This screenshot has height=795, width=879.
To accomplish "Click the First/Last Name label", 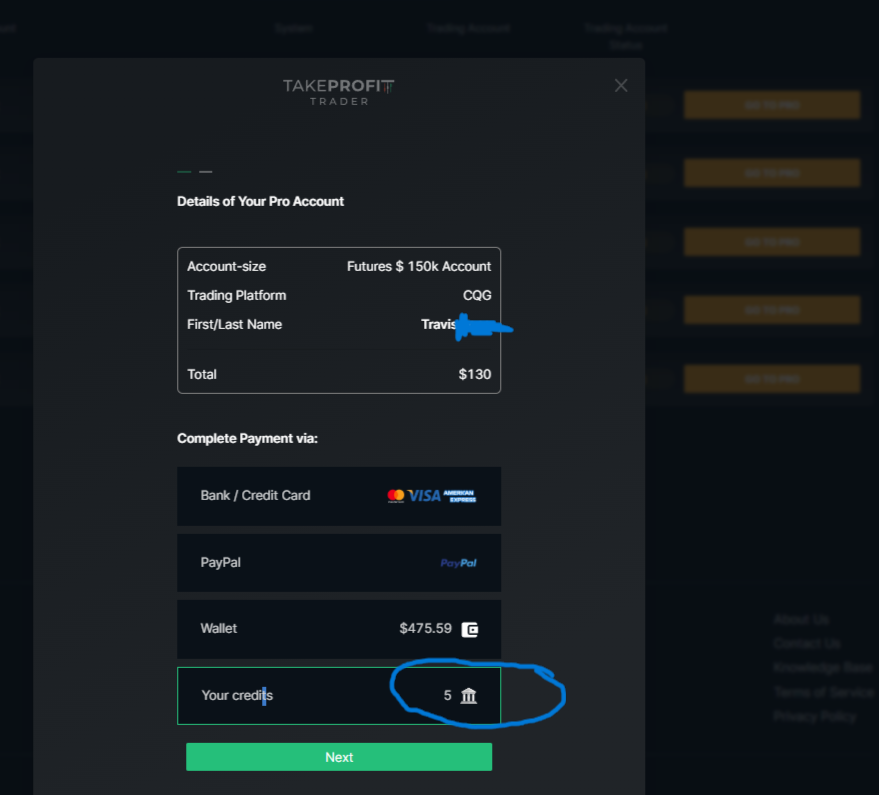I will tap(234, 325).
